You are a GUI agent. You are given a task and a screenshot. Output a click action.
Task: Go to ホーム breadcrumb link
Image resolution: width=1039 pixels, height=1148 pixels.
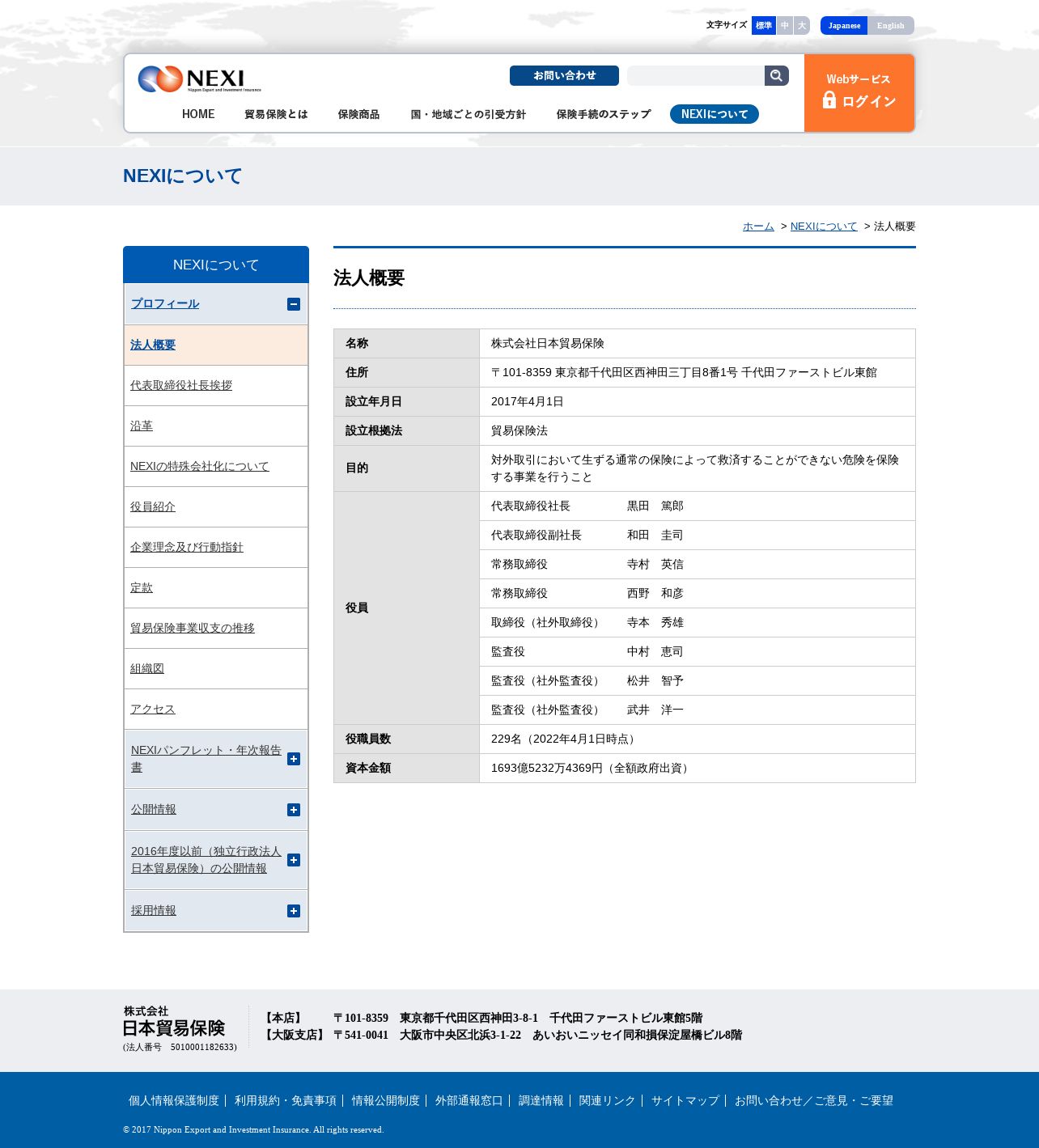[758, 227]
